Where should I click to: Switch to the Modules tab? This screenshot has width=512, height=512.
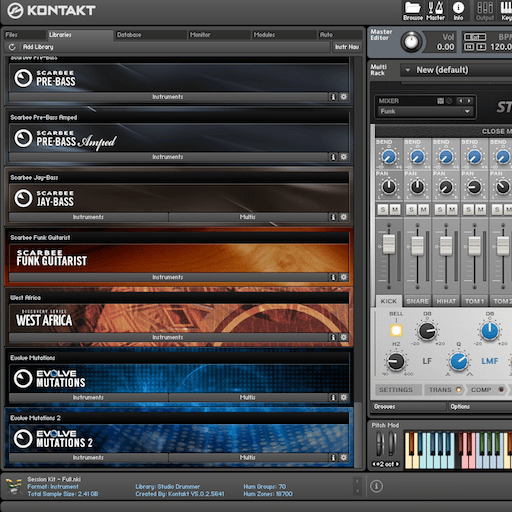[284, 35]
